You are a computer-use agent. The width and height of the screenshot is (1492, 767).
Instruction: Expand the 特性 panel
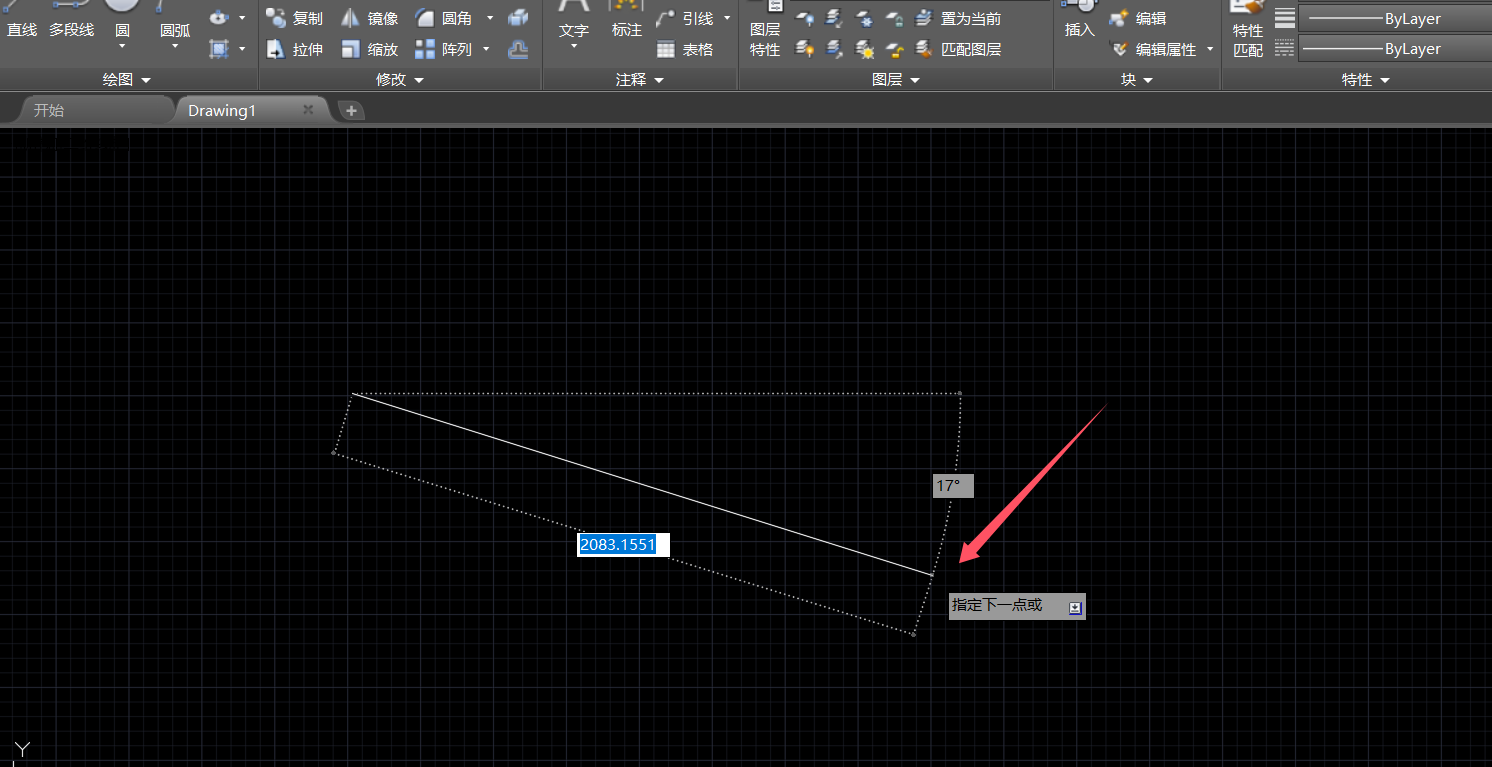pyautogui.click(x=1366, y=80)
